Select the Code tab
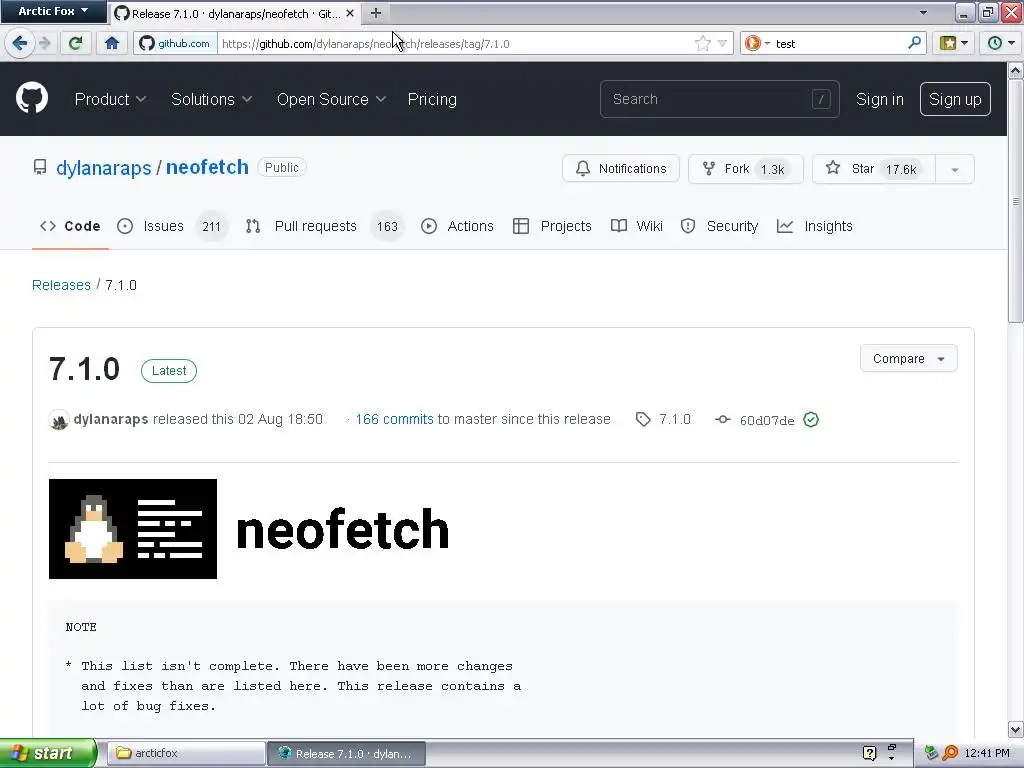 click(70, 226)
